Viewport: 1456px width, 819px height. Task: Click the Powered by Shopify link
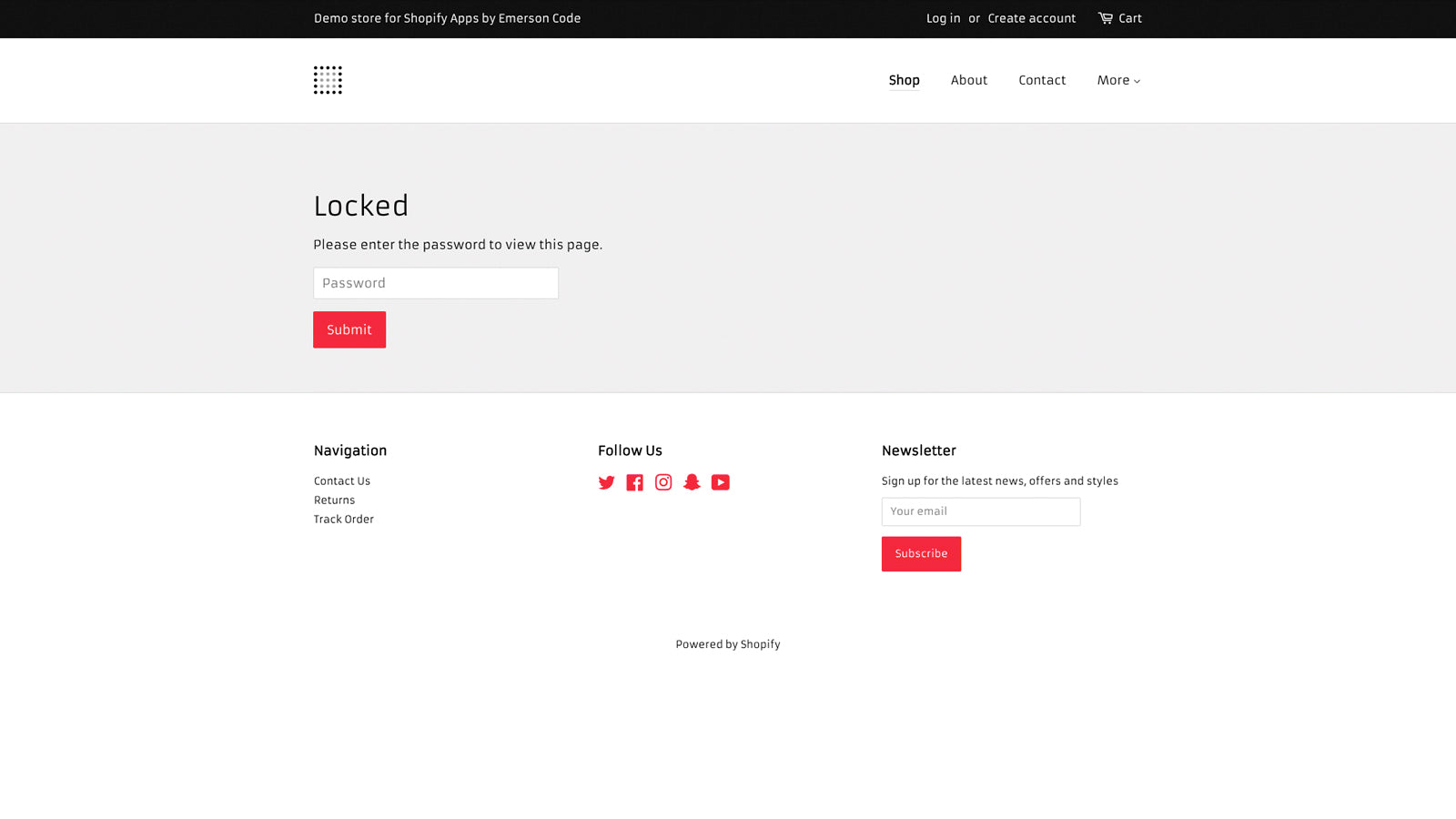727,643
